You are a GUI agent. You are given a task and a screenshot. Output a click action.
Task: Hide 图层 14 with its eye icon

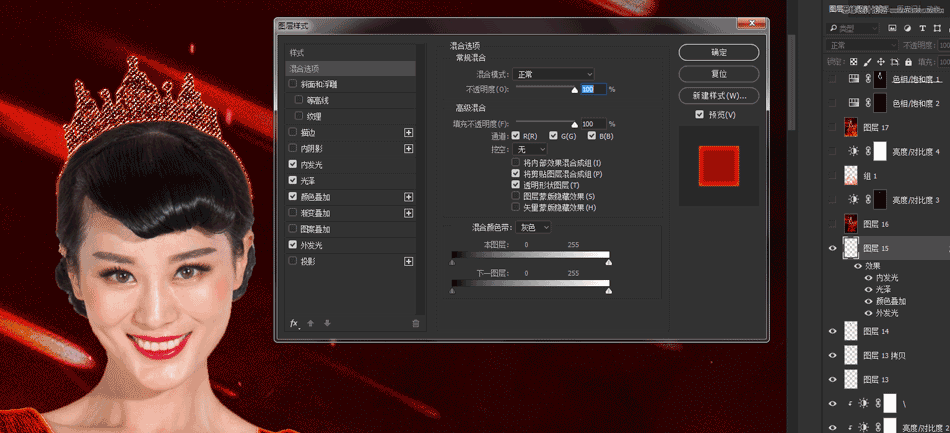pyautogui.click(x=832, y=331)
